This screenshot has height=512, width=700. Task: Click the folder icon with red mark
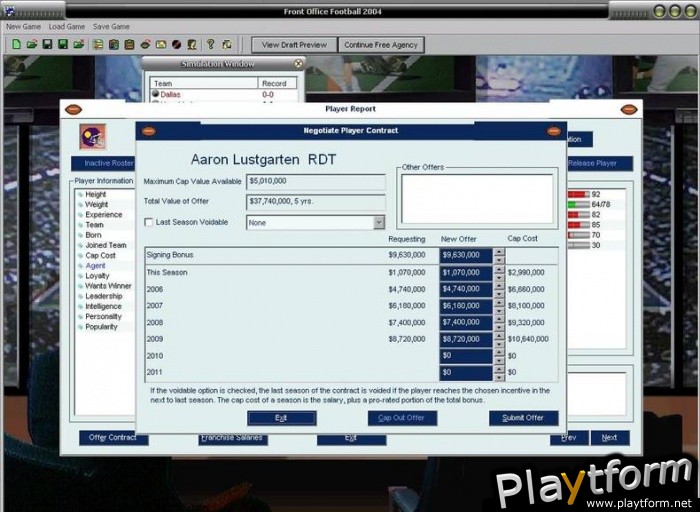tap(79, 44)
